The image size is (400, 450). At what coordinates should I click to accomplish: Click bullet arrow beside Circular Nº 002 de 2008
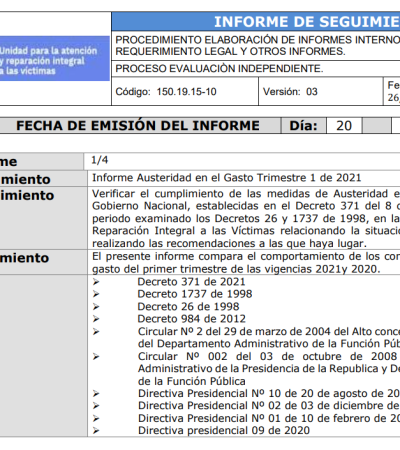pyautogui.click(x=96, y=357)
